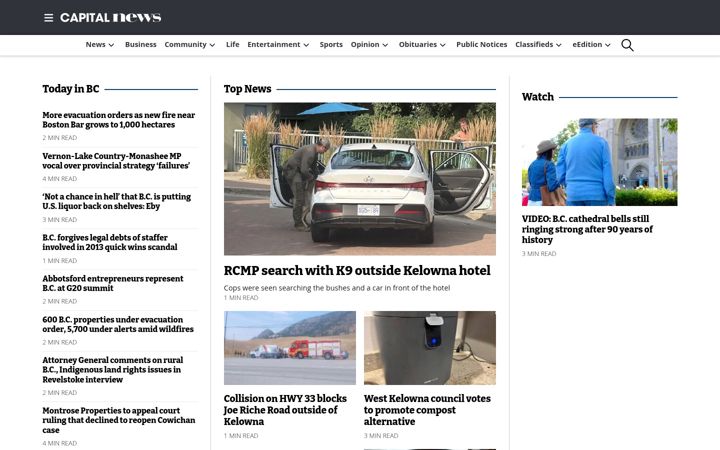The width and height of the screenshot is (720, 450).
Task: Open Montrose Properties Cowichan case article
Action: point(118,420)
